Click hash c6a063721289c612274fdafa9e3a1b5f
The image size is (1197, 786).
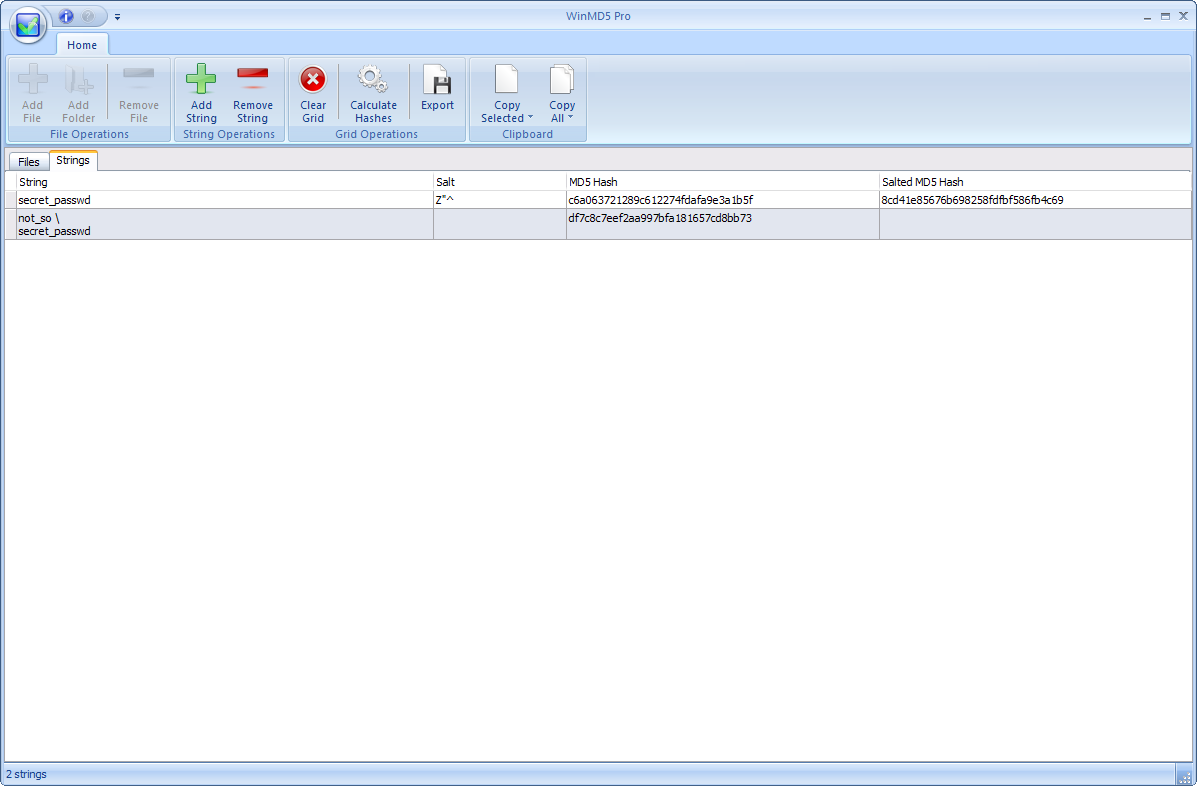[660, 200]
